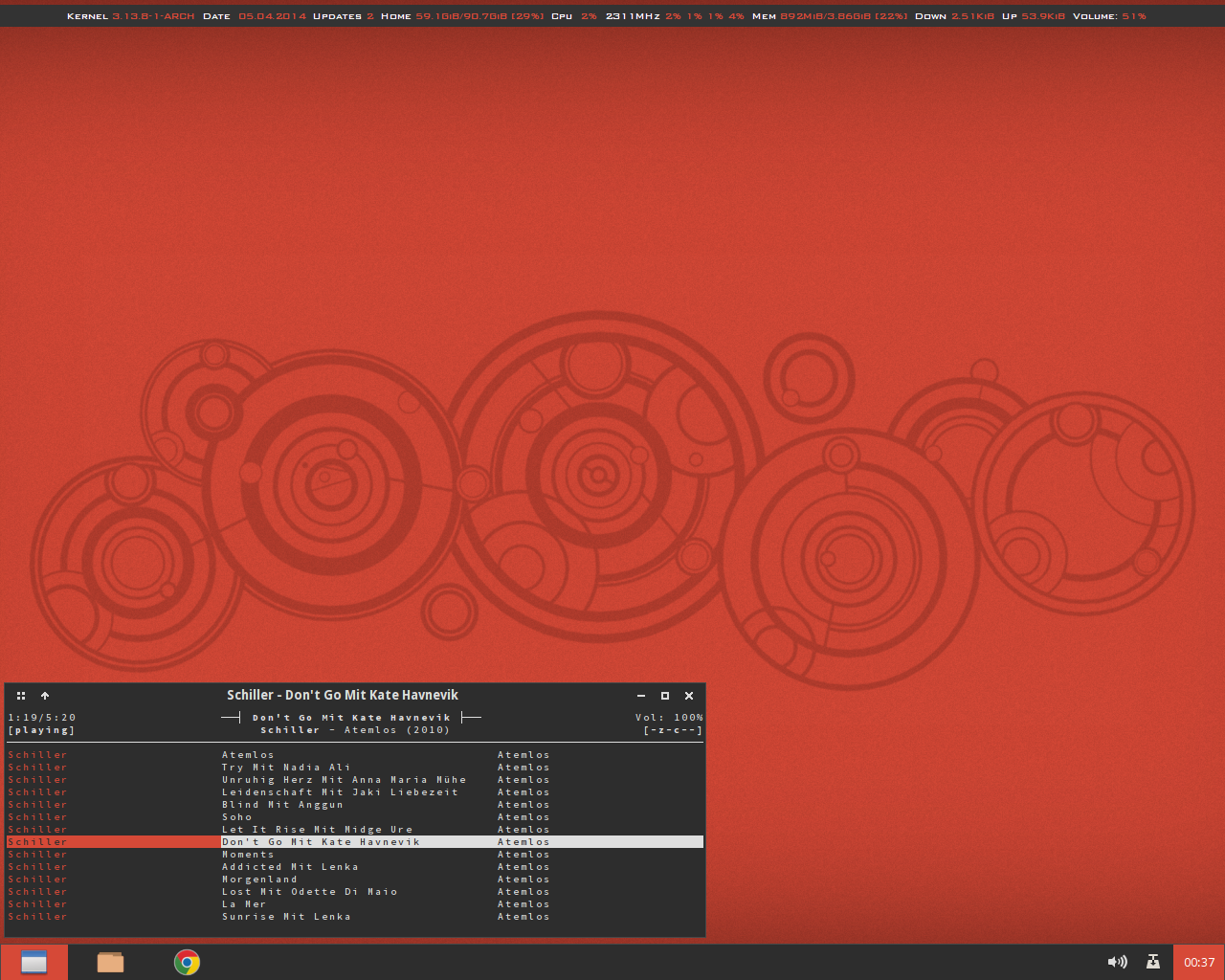Click the shade up-arrow titlebar icon

coord(45,696)
